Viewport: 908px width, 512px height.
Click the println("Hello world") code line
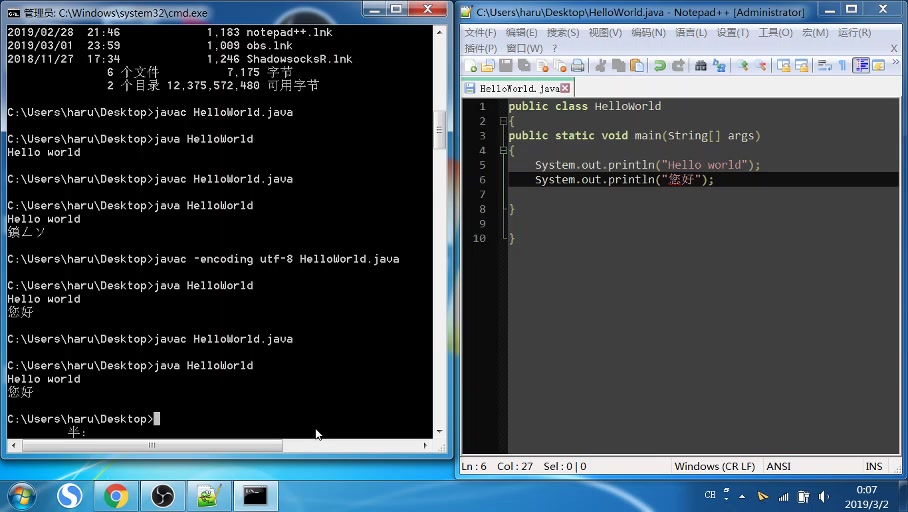tap(647, 165)
